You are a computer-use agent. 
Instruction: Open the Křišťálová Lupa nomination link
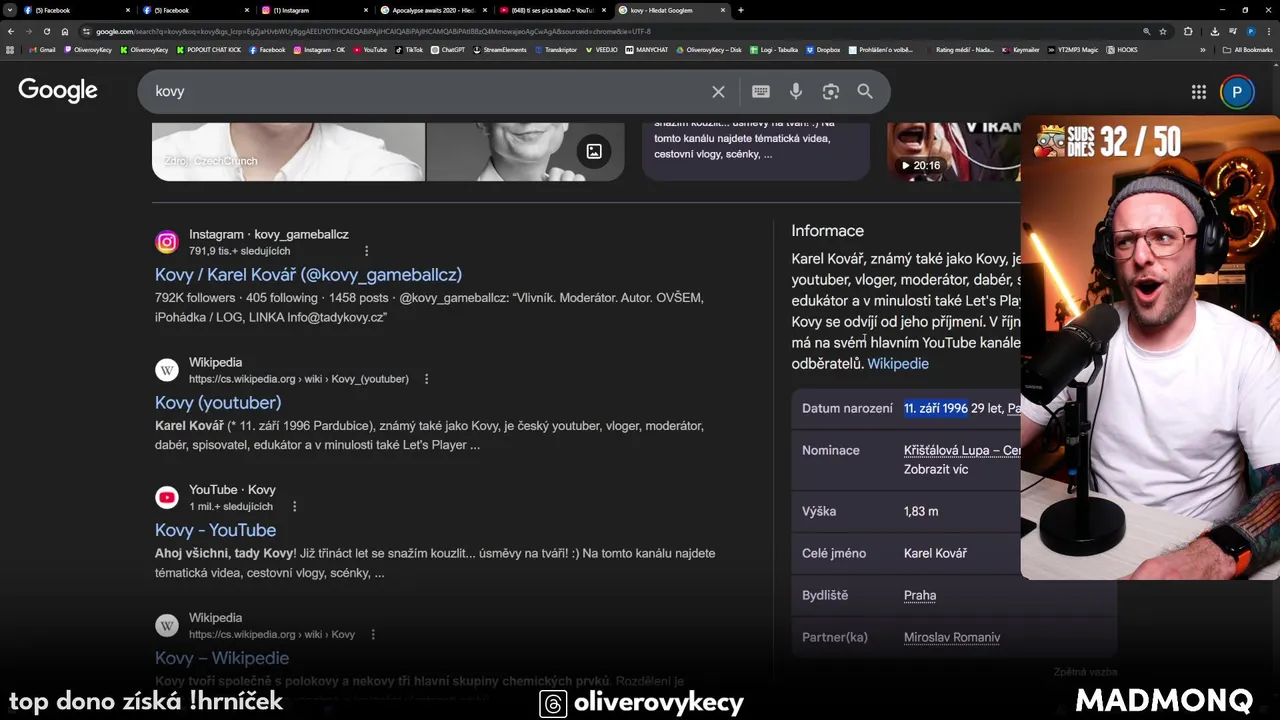962,450
